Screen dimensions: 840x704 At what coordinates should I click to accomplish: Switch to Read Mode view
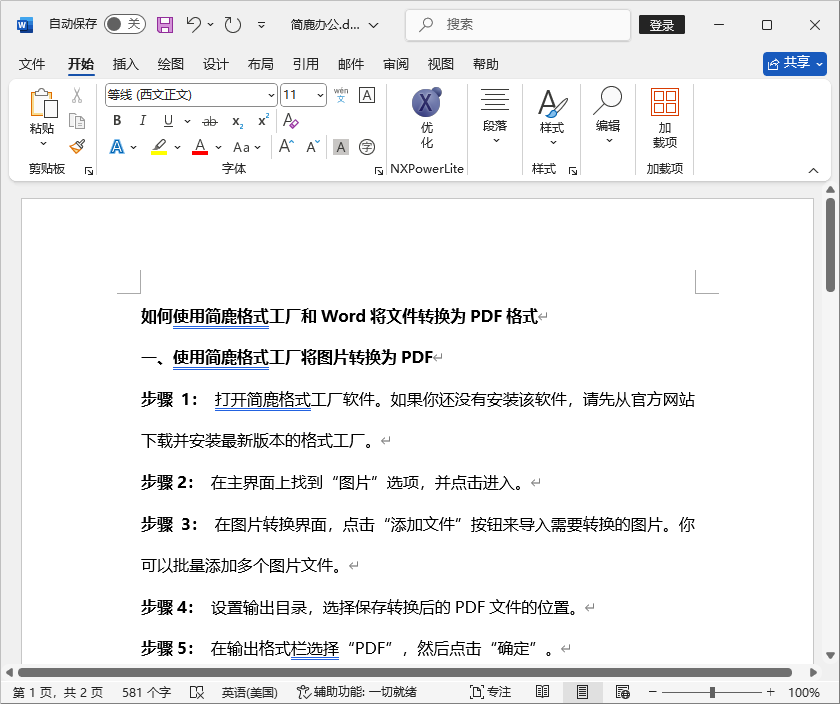pyautogui.click(x=542, y=691)
